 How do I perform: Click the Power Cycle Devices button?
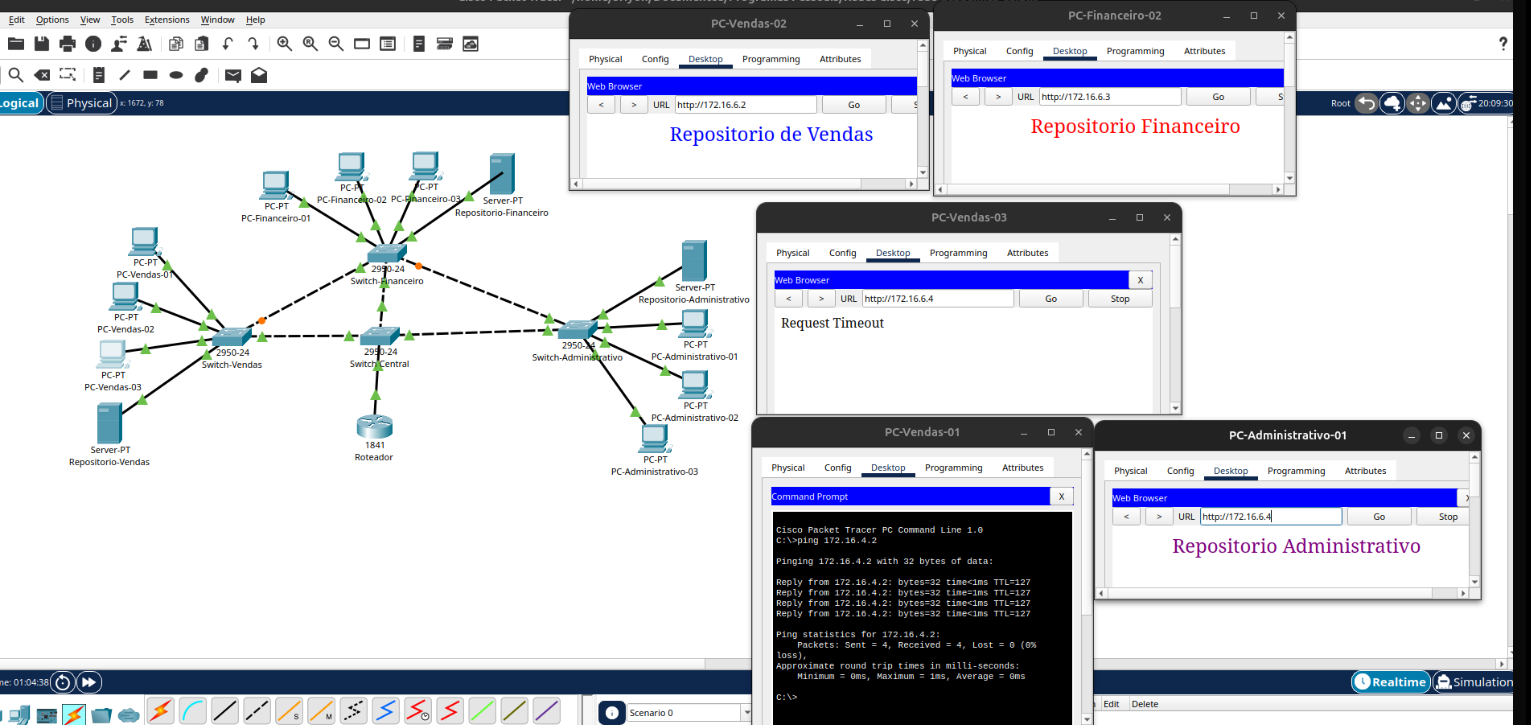pyautogui.click(x=62, y=682)
